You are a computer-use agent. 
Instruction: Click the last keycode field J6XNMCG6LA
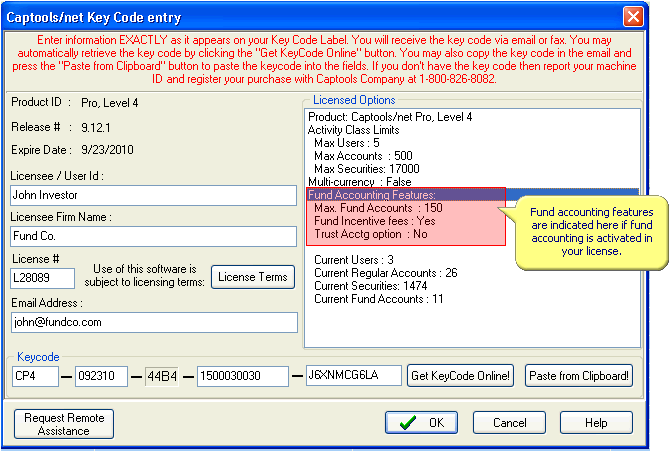353,376
